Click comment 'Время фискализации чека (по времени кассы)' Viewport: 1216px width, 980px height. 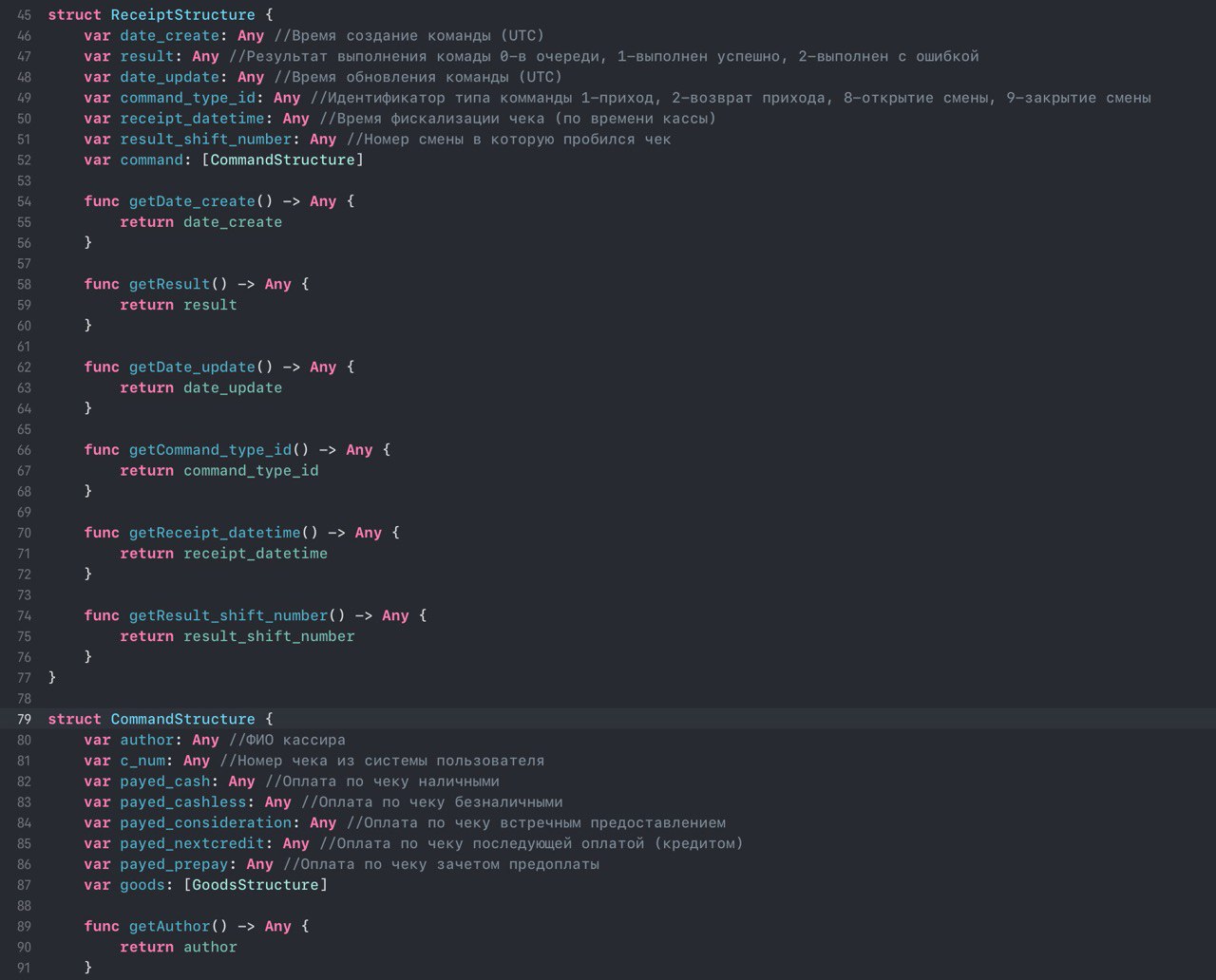tap(518, 119)
